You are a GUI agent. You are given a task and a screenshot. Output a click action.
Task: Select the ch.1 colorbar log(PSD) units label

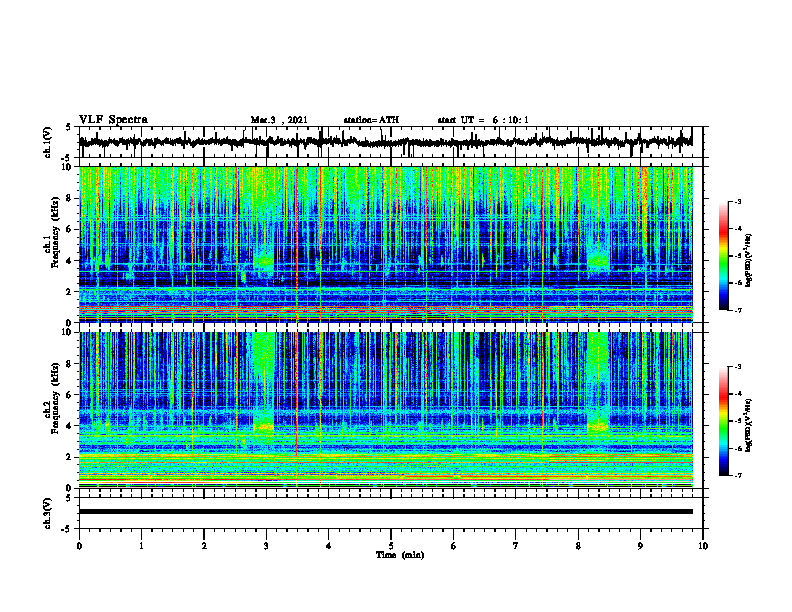[749, 260]
